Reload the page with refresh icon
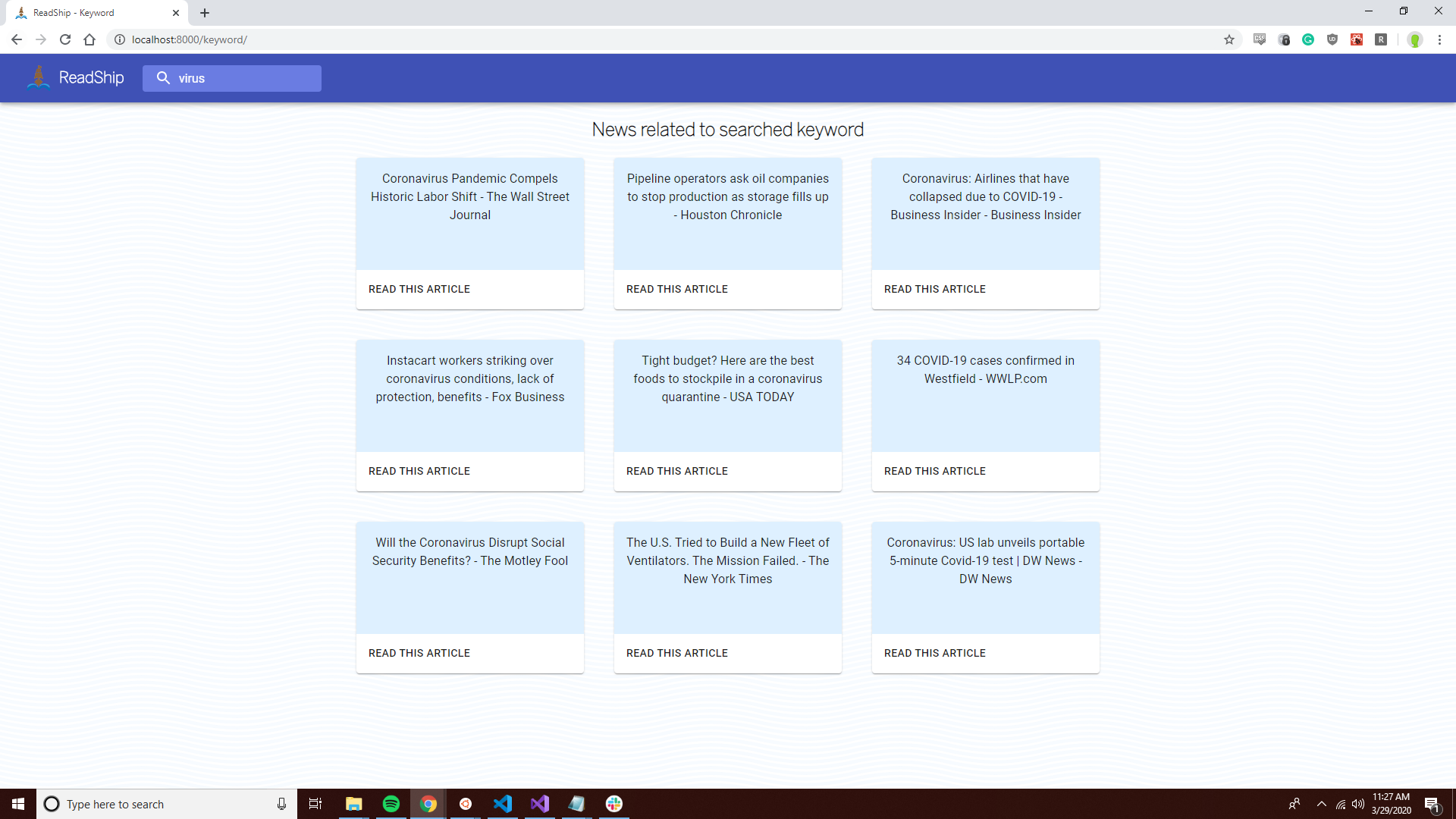The image size is (1456, 819). click(x=65, y=39)
